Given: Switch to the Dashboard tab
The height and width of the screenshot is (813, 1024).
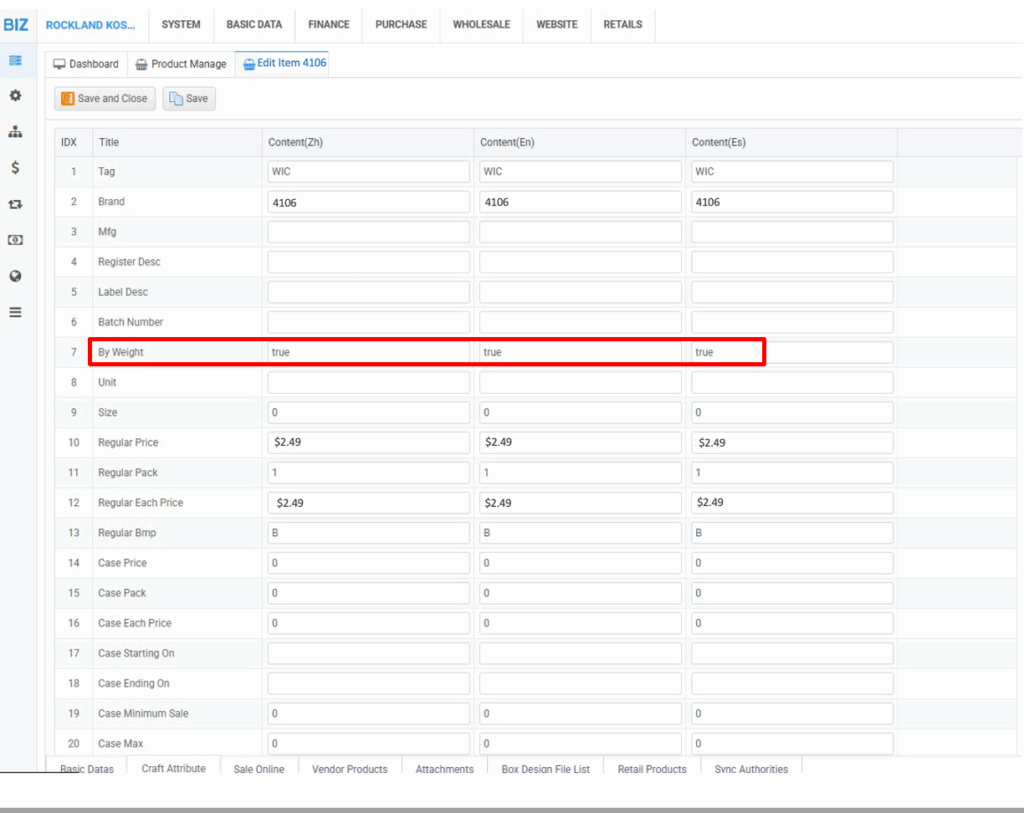Looking at the screenshot, I should 85,64.
